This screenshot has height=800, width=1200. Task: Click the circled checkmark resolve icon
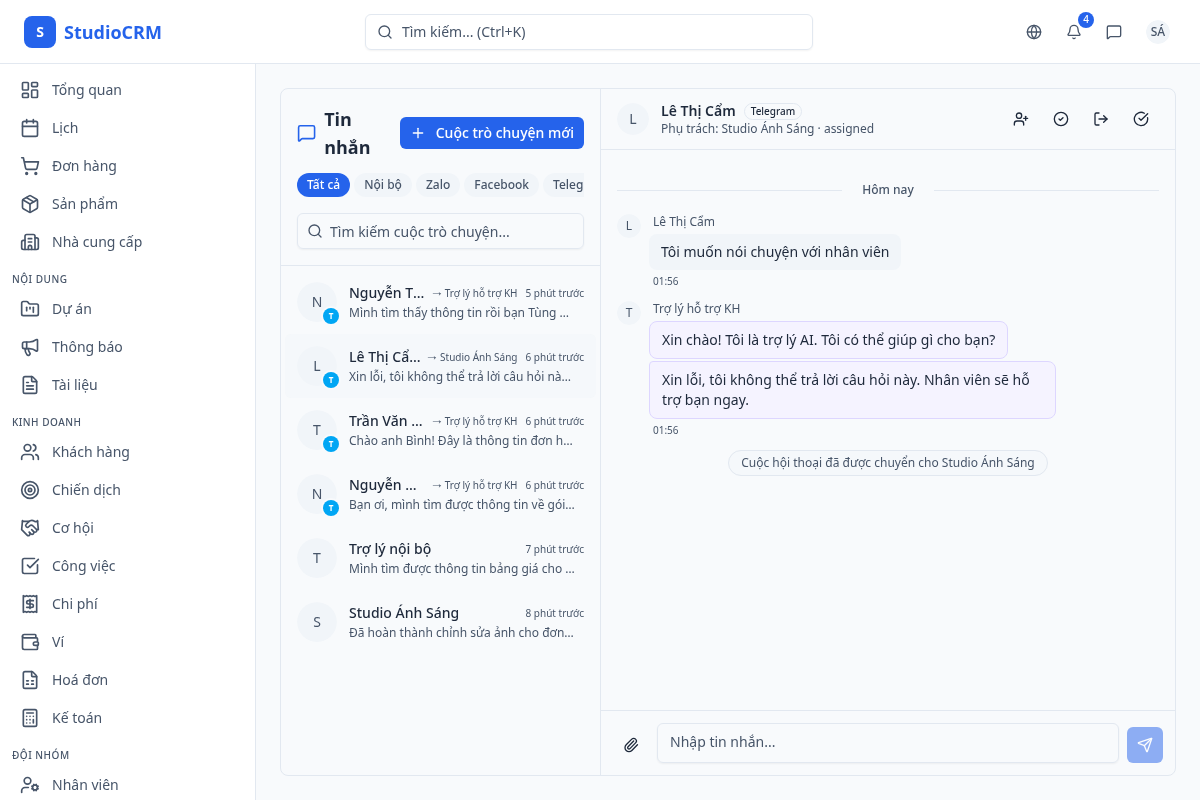(x=1061, y=119)
